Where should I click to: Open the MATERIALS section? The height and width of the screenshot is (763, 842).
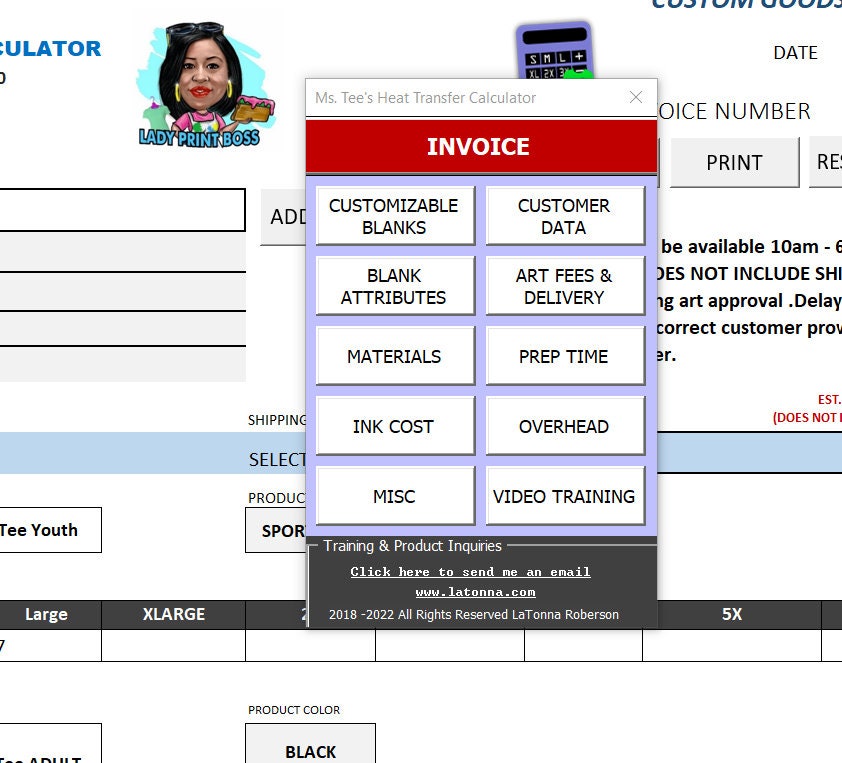click(x=394, y=355)
